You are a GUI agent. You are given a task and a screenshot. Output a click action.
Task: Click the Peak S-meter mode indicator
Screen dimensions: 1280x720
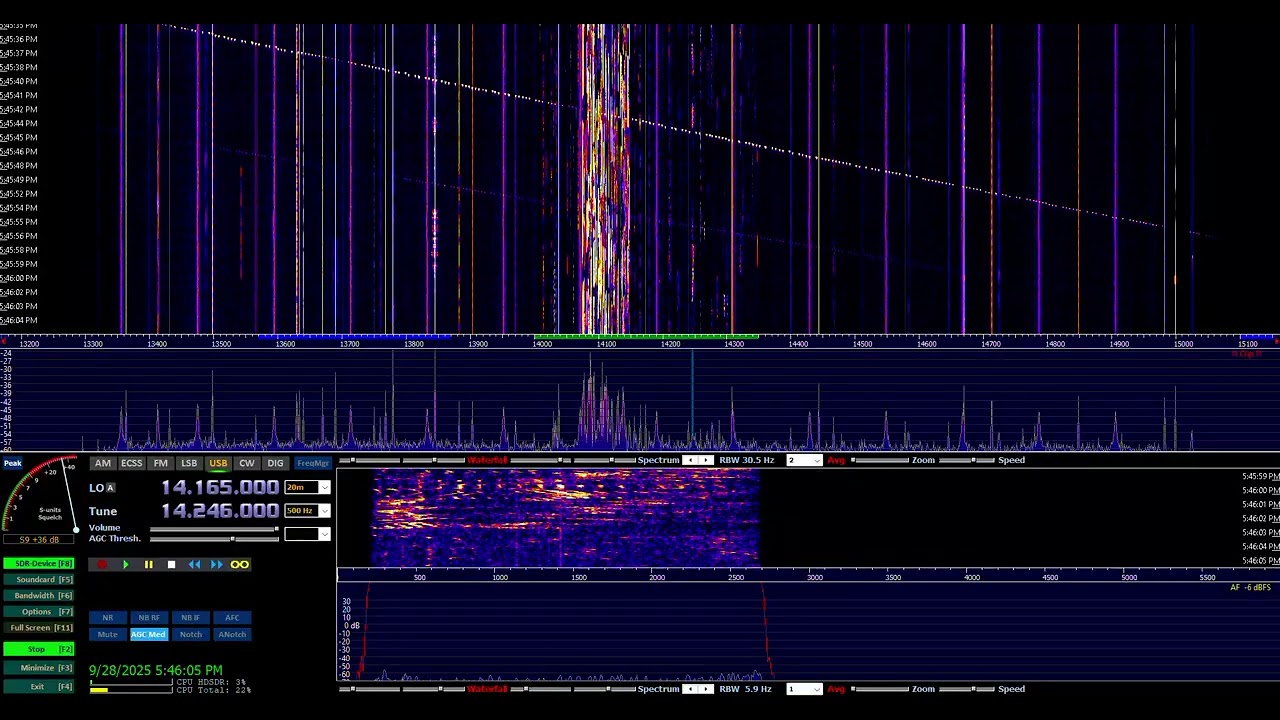coord(12,463)
